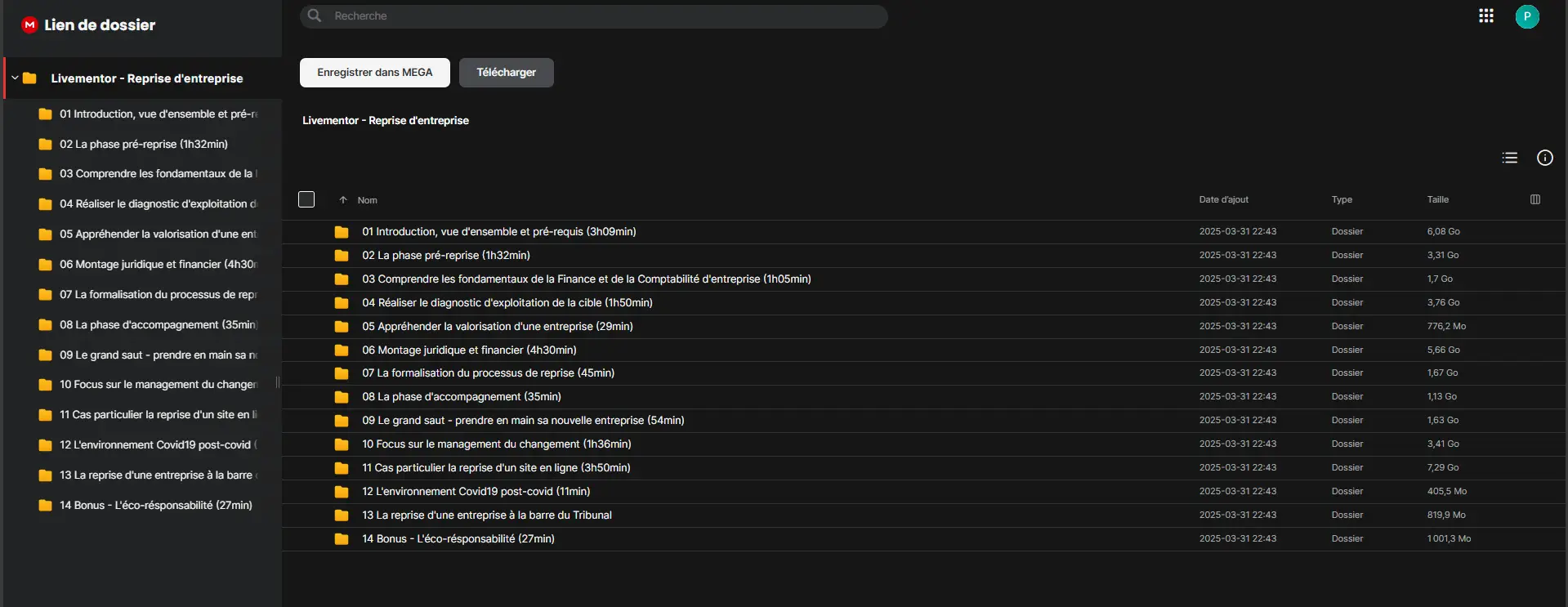Sort by Taille column header

click(1437, 199)
